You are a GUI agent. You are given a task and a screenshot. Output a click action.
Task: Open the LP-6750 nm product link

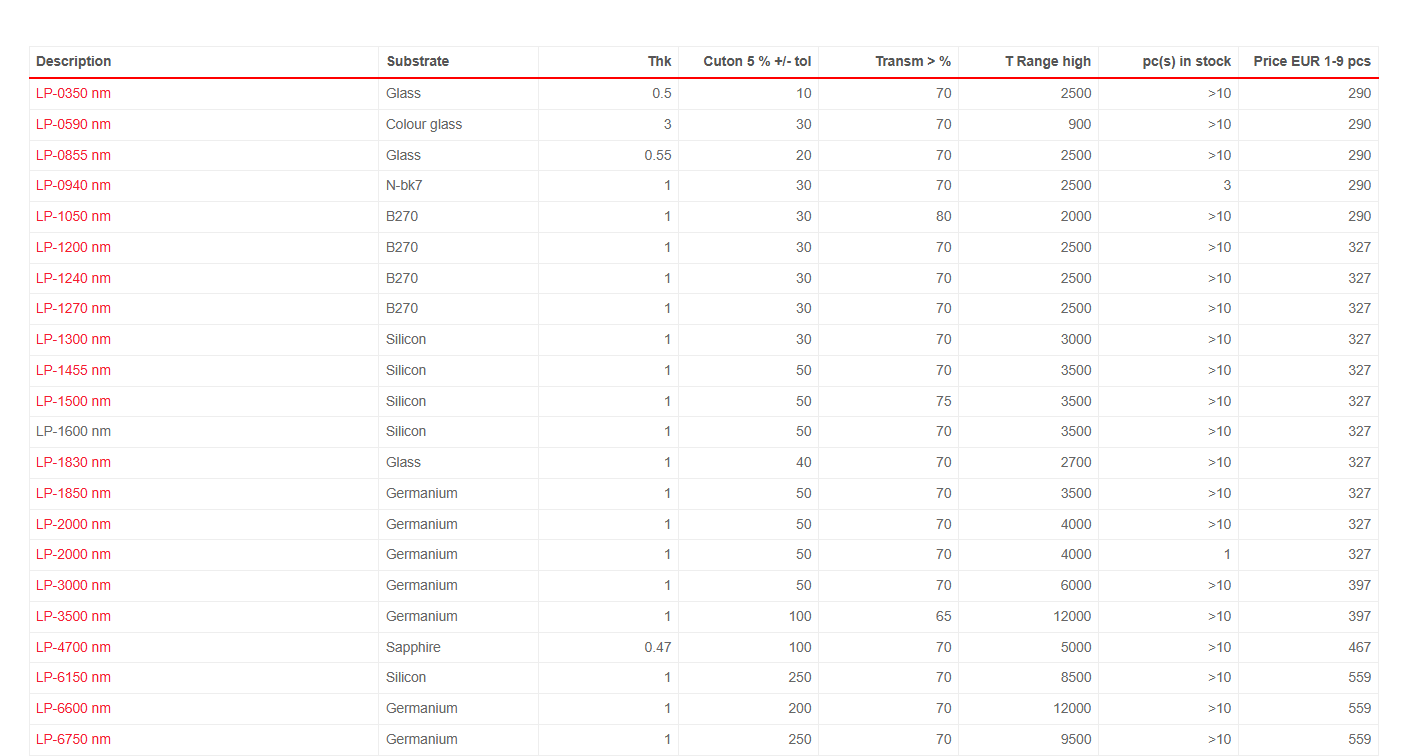(73, 740)
